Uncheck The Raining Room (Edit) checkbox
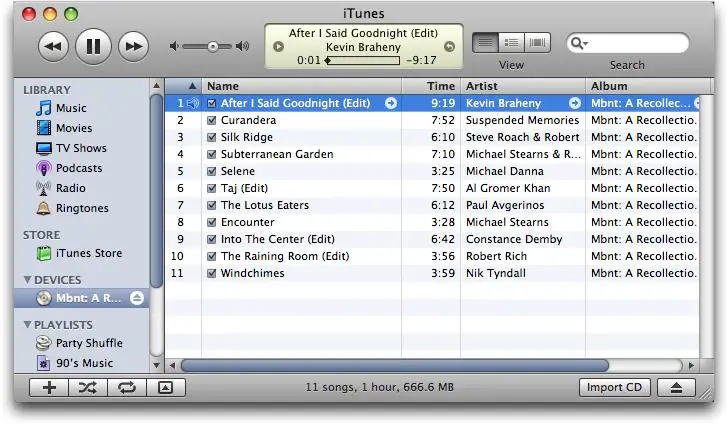728x425 pixels. pyautogui.click(x=212, y=256)
